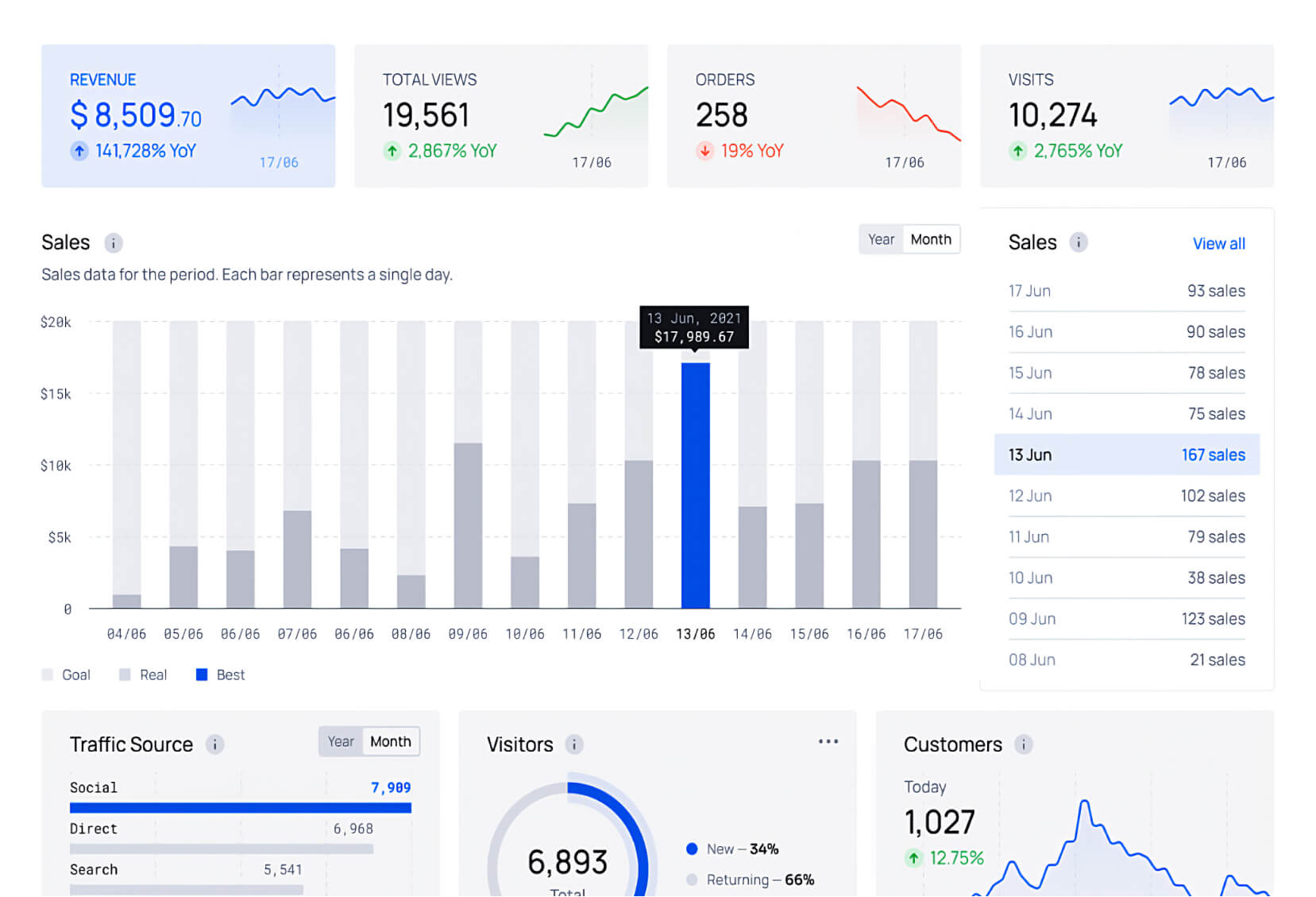Click the Customers info icon
Viewport: 1316px width, 897px height.
1023,744
